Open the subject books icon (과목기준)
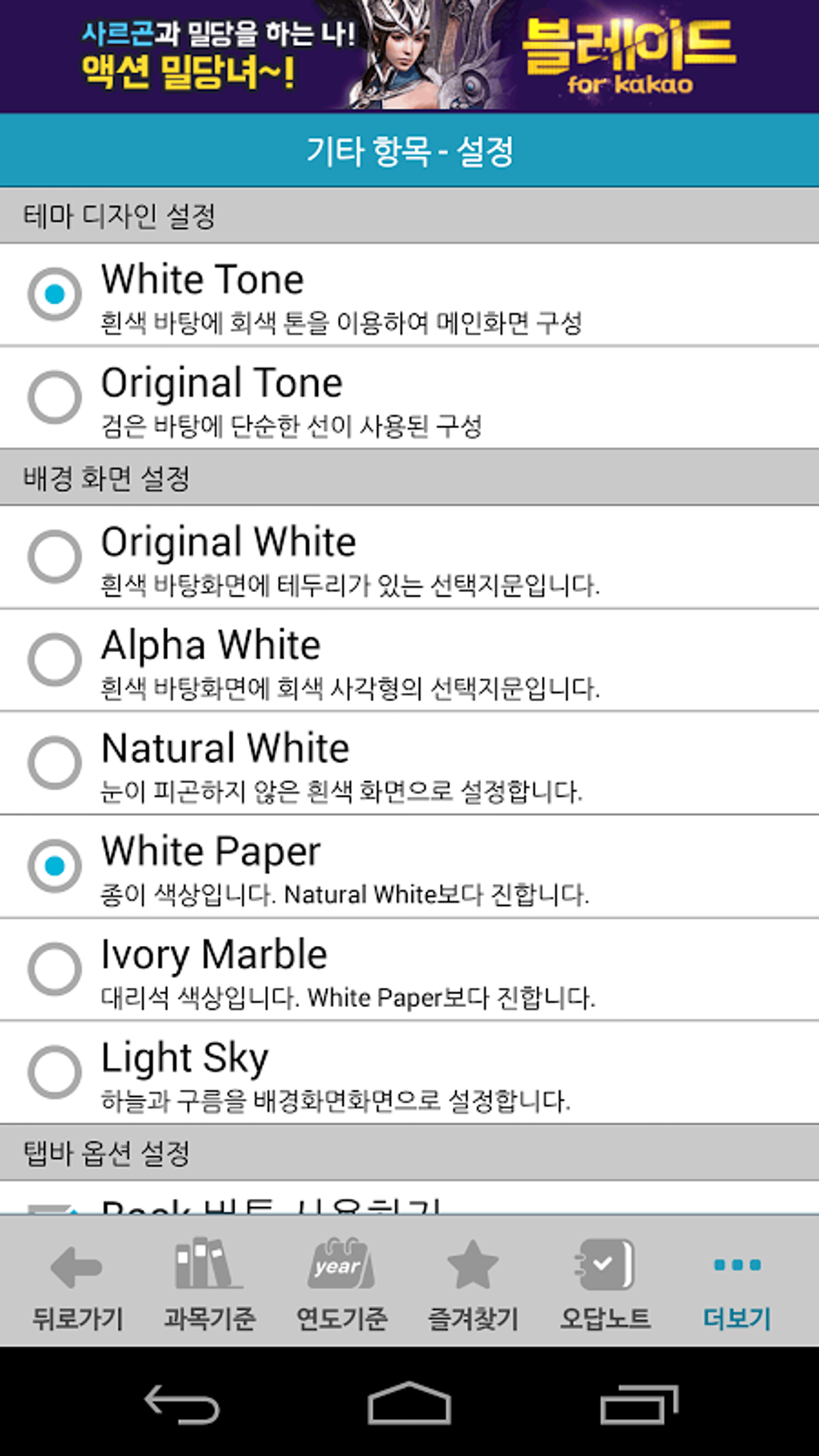This screenshot has height=1456, width=819. click(x=209, y=1265)
